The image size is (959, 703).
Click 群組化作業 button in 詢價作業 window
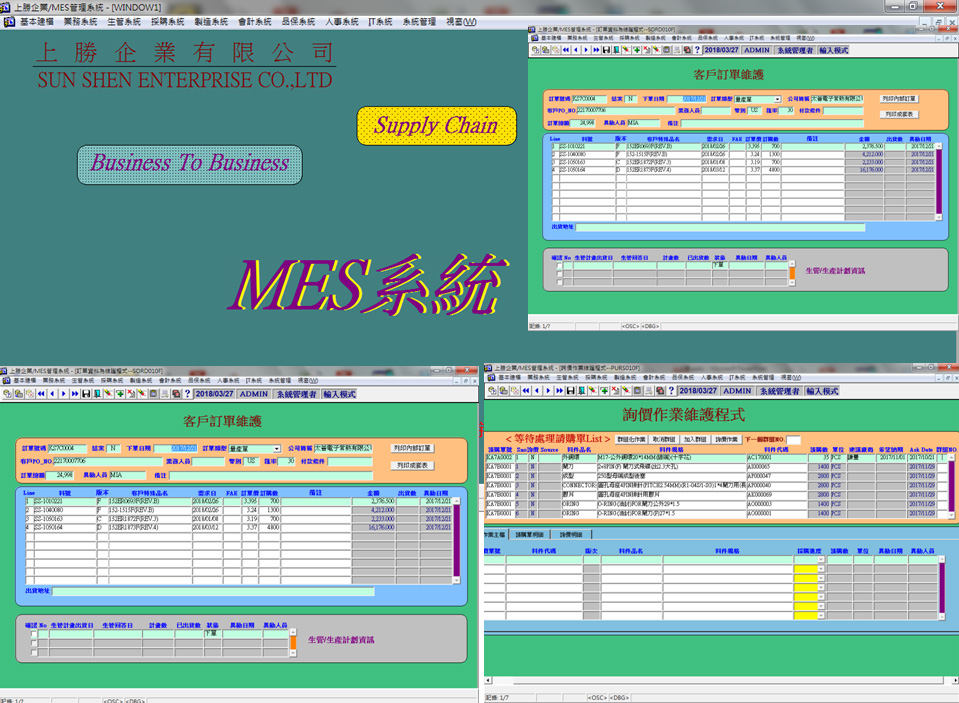631,439
